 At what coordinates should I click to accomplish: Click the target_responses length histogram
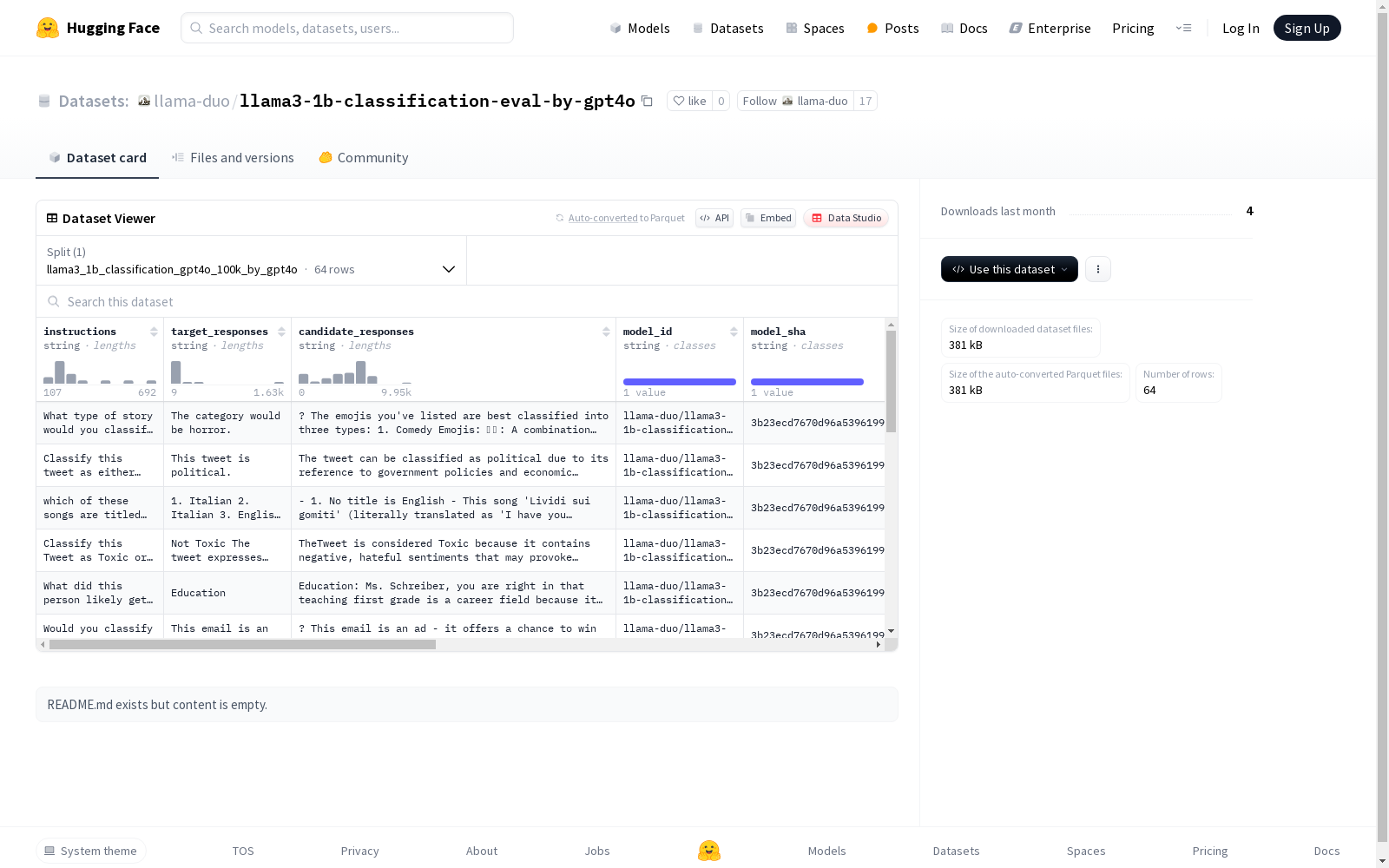[227, 372]
